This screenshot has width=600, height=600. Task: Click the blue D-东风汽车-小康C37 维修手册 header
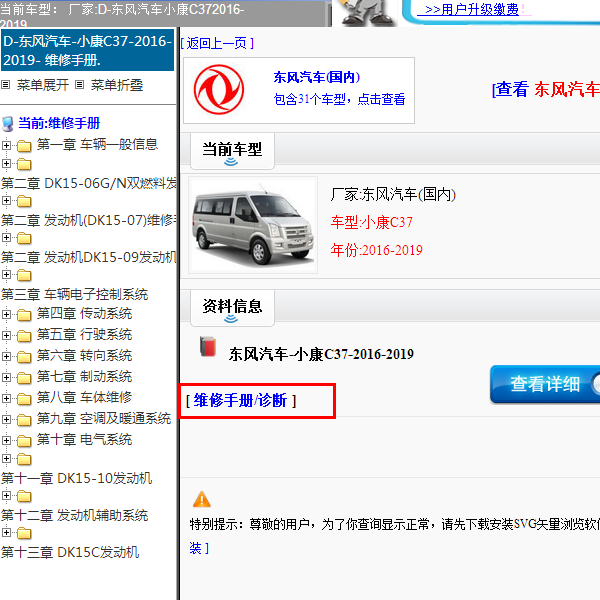[x=87, y=51]
